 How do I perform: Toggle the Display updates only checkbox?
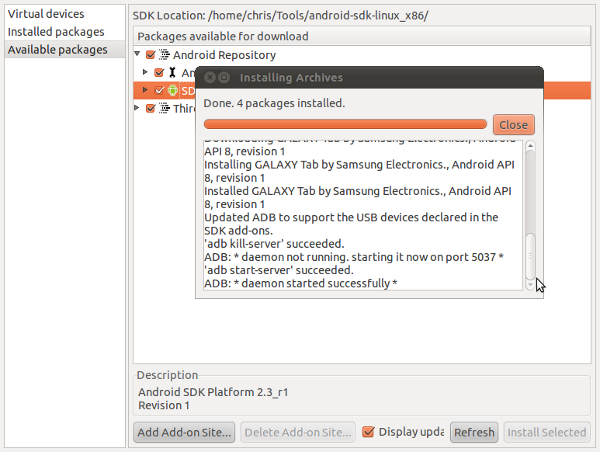pyautogui.click(x=368, y=432)
